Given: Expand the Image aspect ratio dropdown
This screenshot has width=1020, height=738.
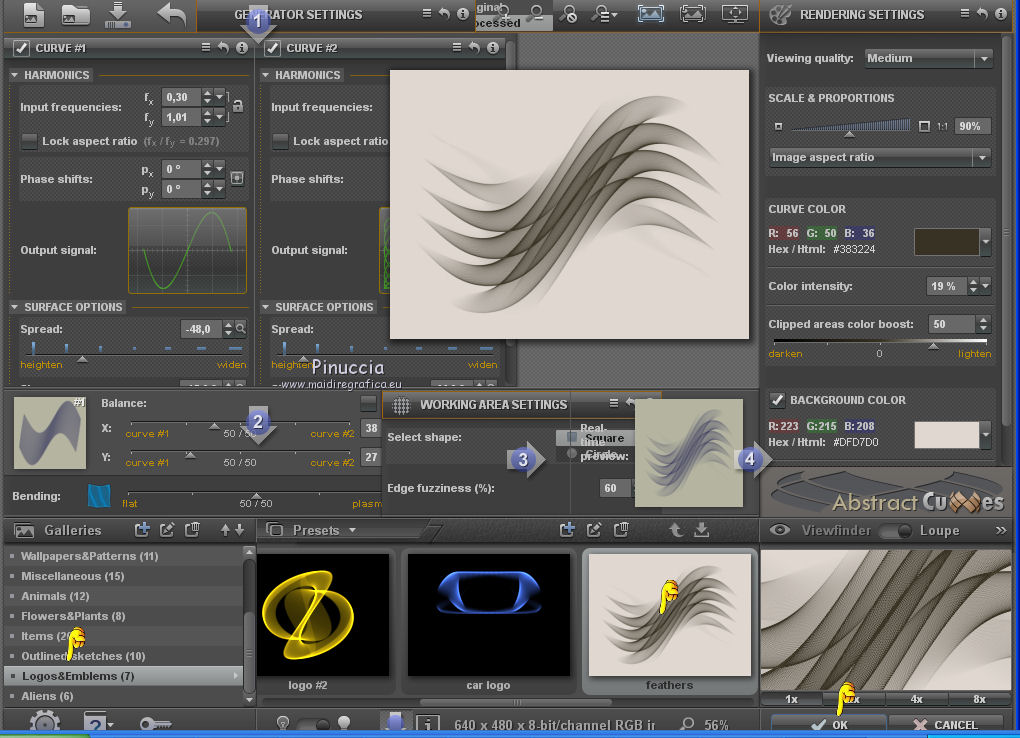Looking at the screenshot, I should pos(880,158).
